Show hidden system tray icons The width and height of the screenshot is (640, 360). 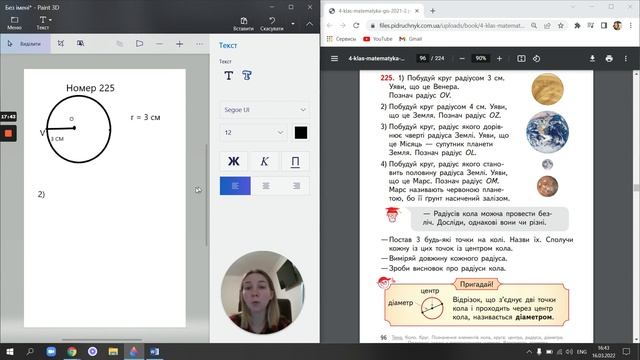pos(529,351)
